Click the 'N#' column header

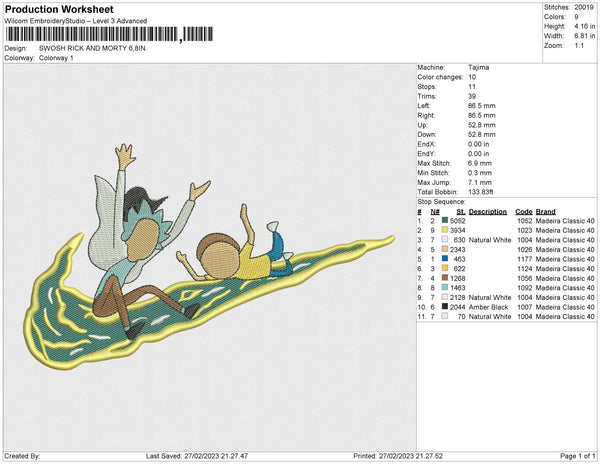(x=435, y=212)
